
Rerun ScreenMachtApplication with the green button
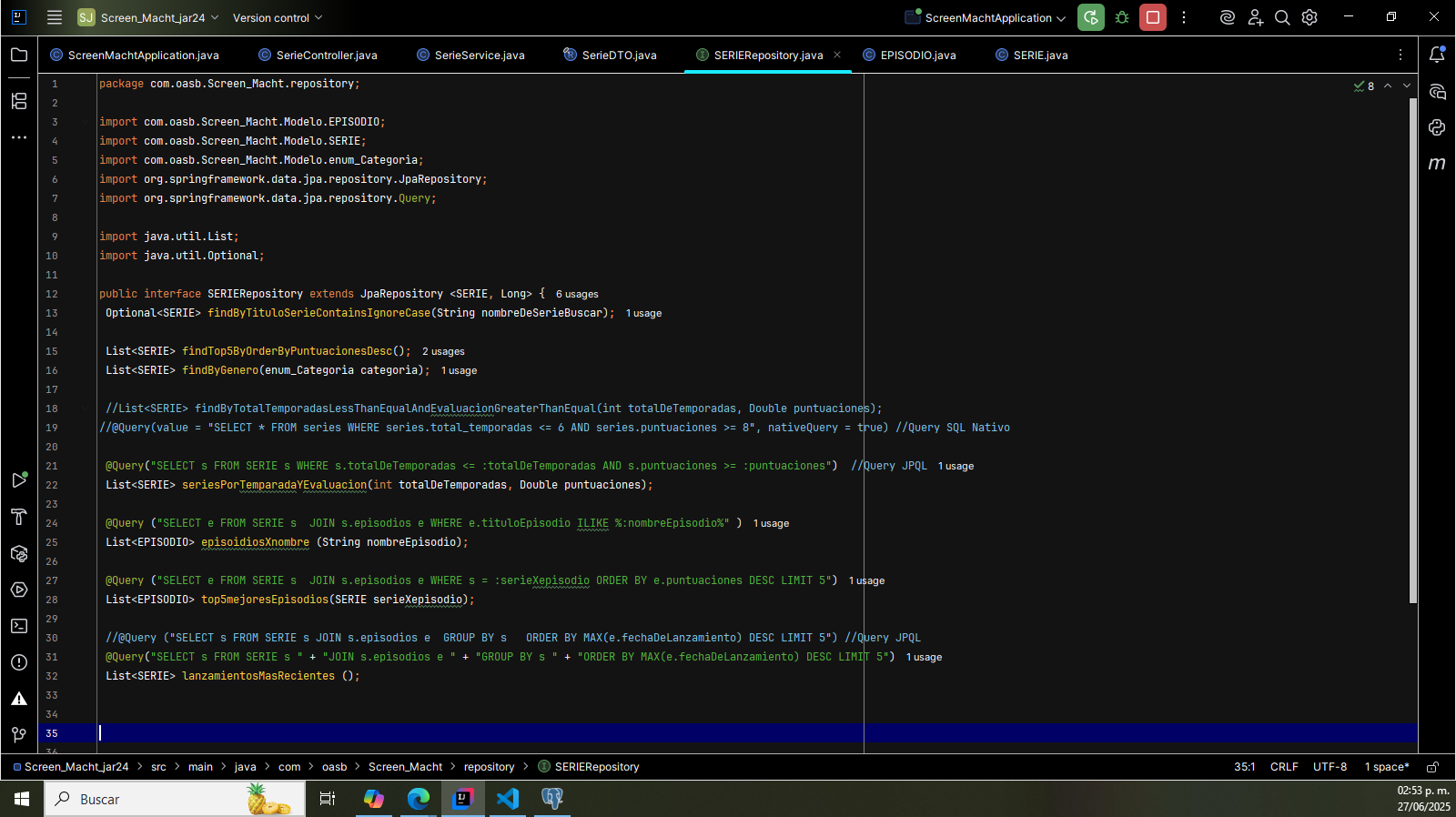tap(1091, 17)
